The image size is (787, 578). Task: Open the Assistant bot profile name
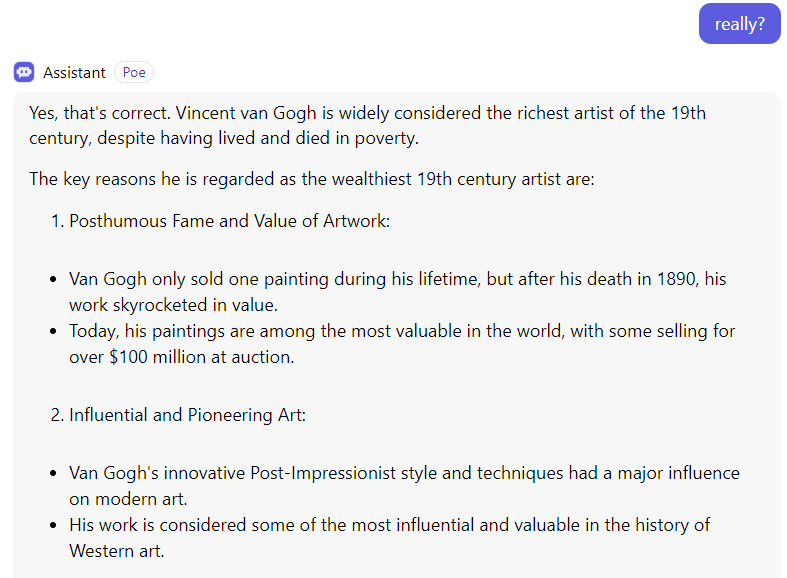[x=74, y=72]
